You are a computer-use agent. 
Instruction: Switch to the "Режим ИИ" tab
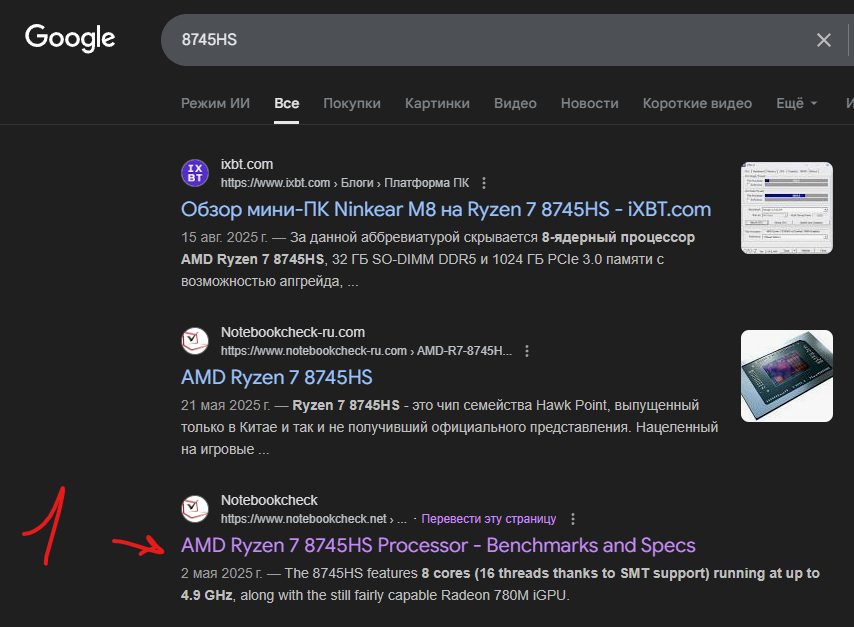point(215,103)
